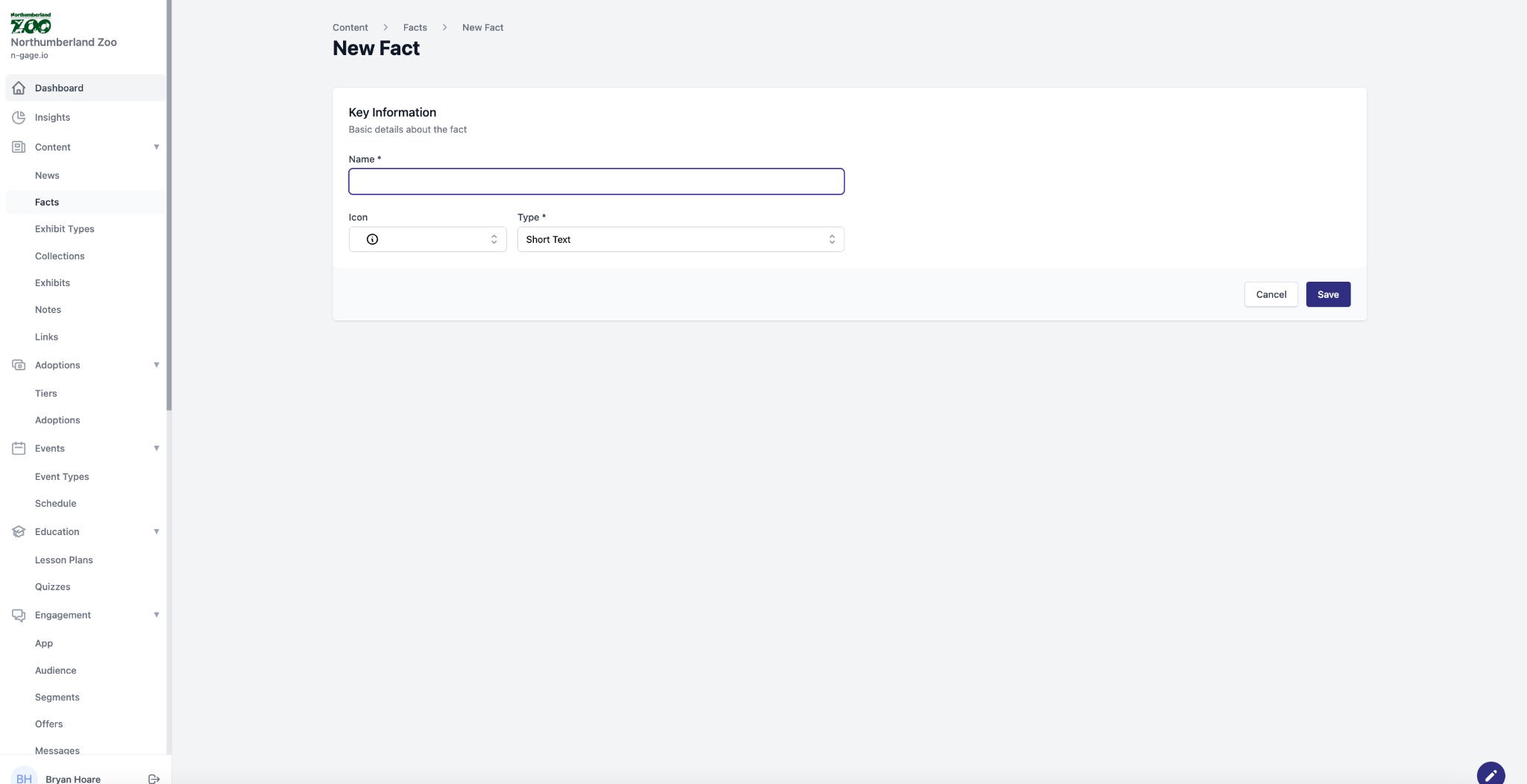Click the Education graduation cap icon

(x=19, y=532)
